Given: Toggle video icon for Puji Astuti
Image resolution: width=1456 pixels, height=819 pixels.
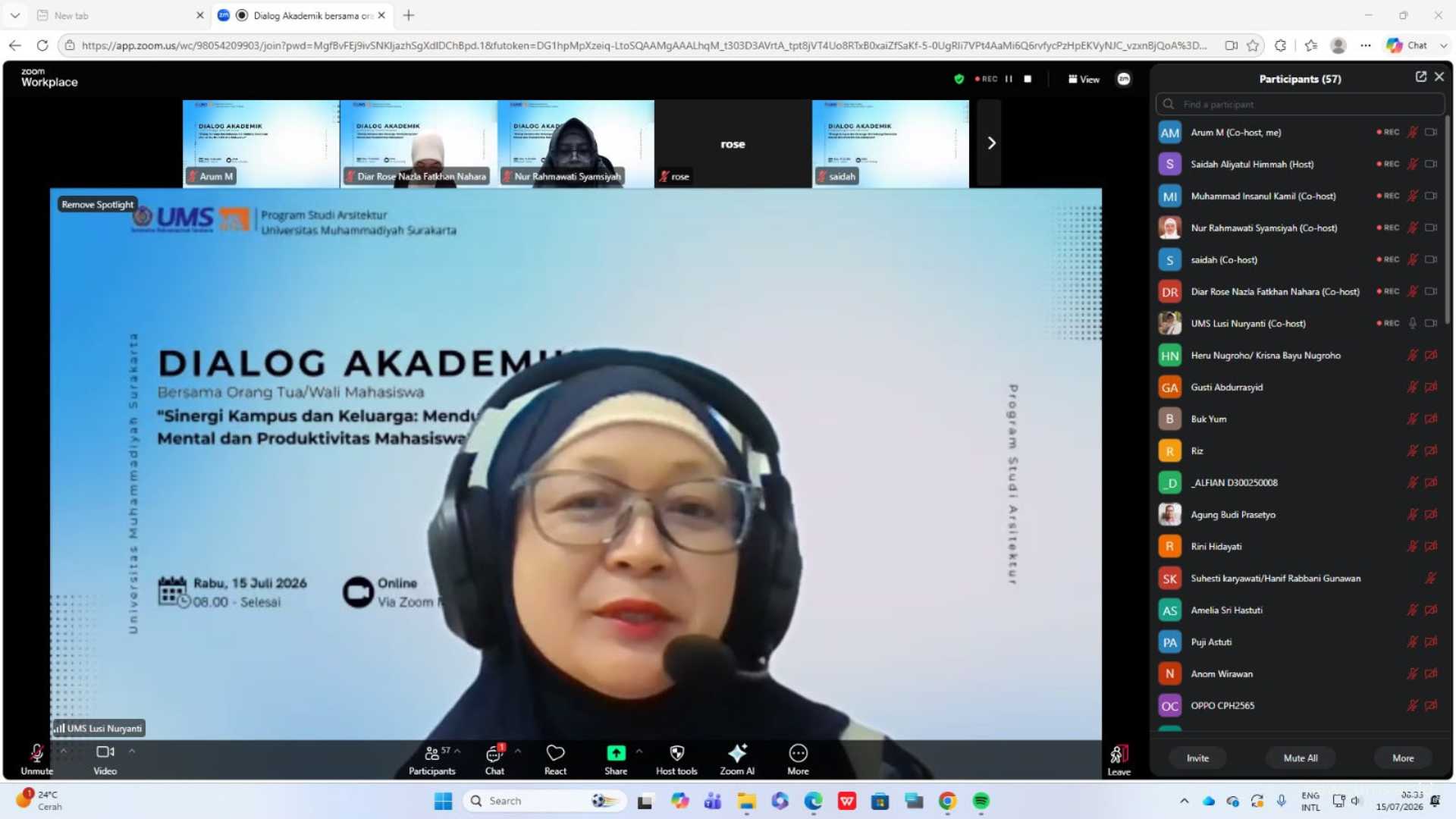Looking at the screenshot, I should pyautogui.click(x=1431, y=642).
